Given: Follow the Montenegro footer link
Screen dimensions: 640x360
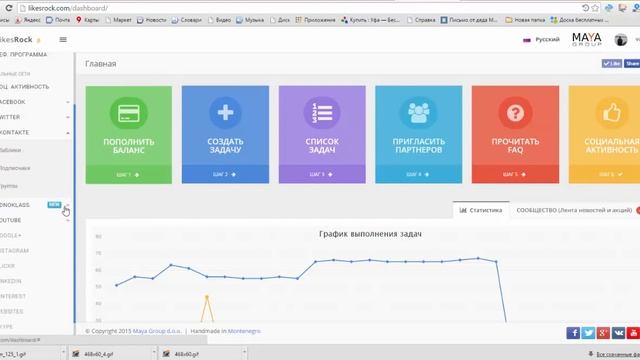Looking at the screenshot, I should click(x=244, y=331).
